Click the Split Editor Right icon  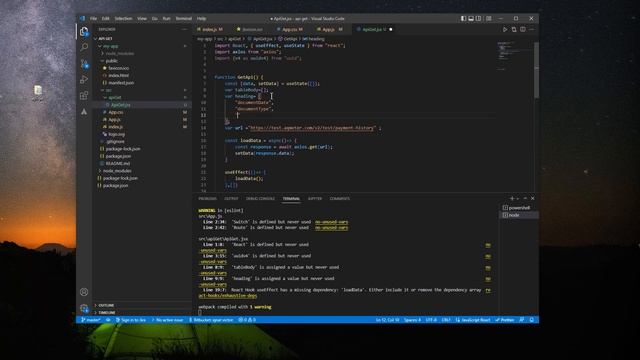point(523,29)
